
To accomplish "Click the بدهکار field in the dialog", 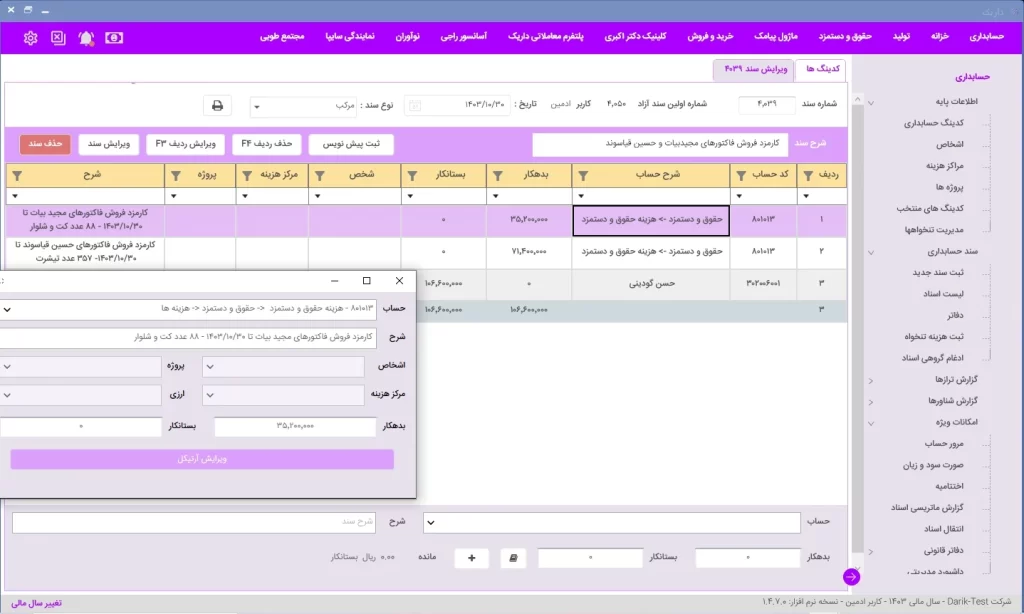I will point(295,427).
